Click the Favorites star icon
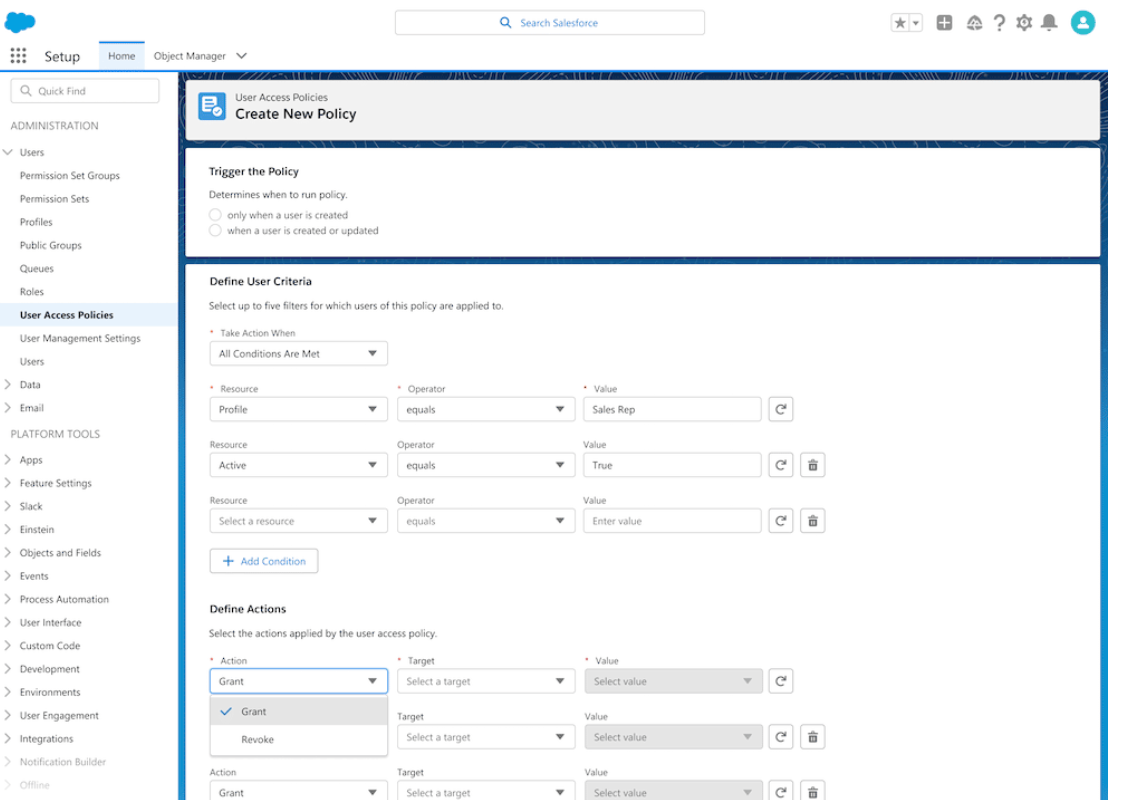The height and width of the screenshot is (800, 1140). [900, 23]
